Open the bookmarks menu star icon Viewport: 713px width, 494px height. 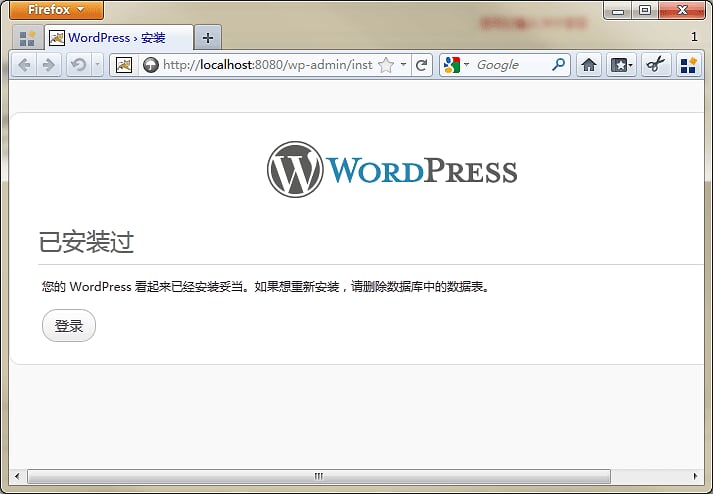pos(621,65)
